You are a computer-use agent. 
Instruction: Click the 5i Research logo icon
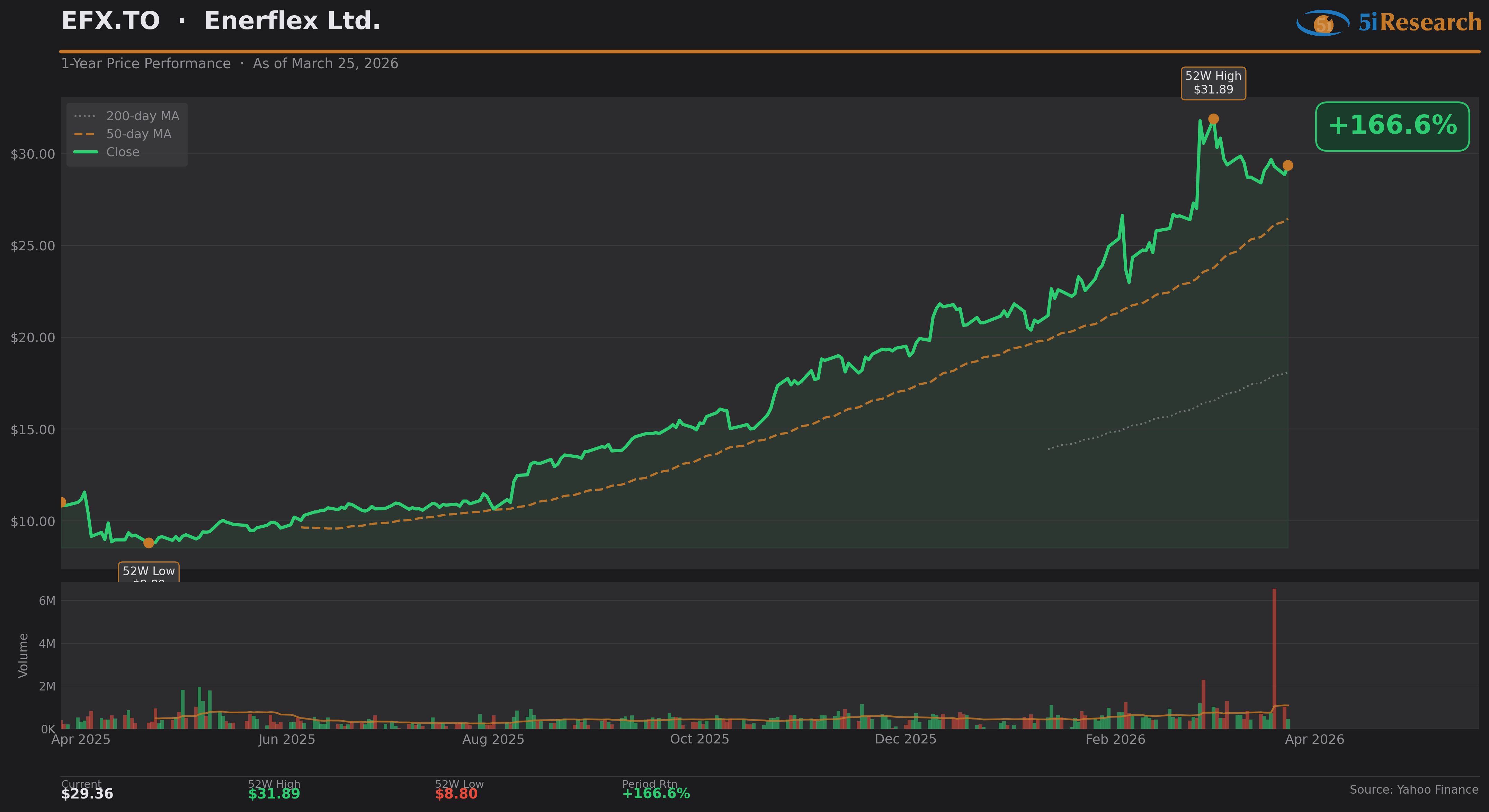pyautogui.click(x=1322, y=23)
